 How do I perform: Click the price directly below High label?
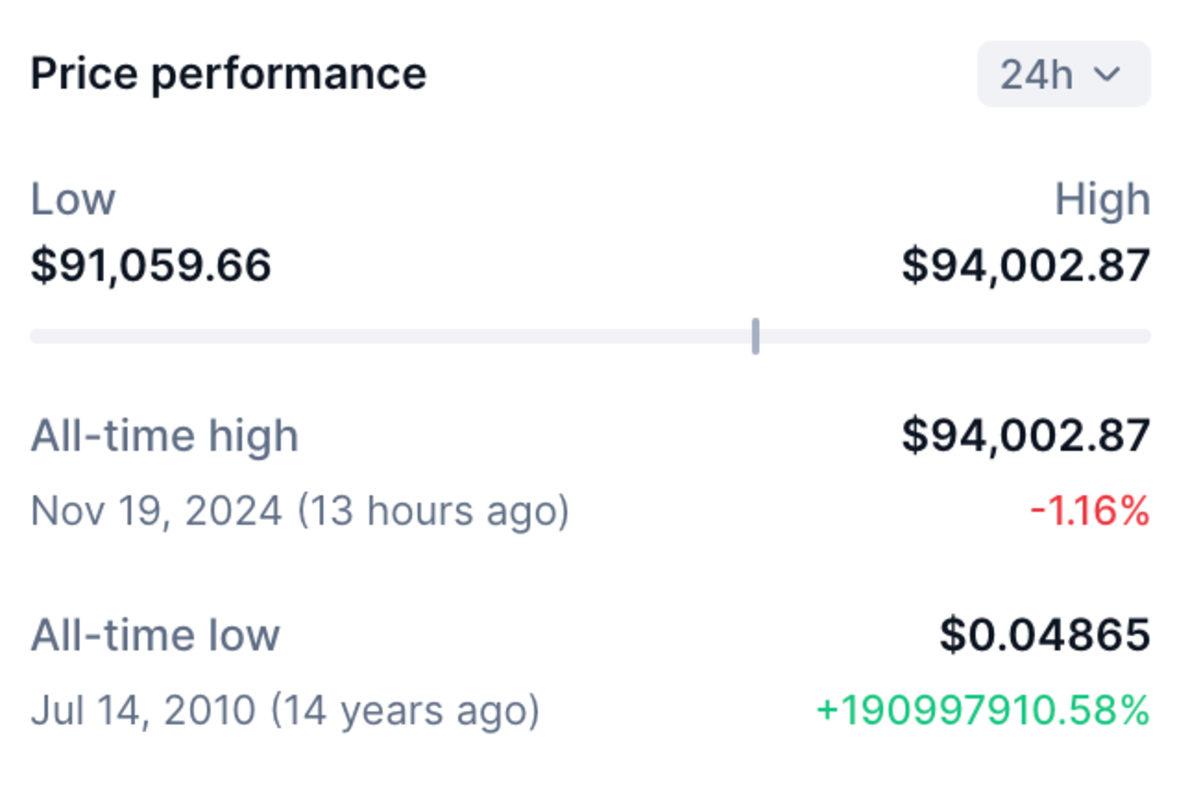(x=1025, y=266)
